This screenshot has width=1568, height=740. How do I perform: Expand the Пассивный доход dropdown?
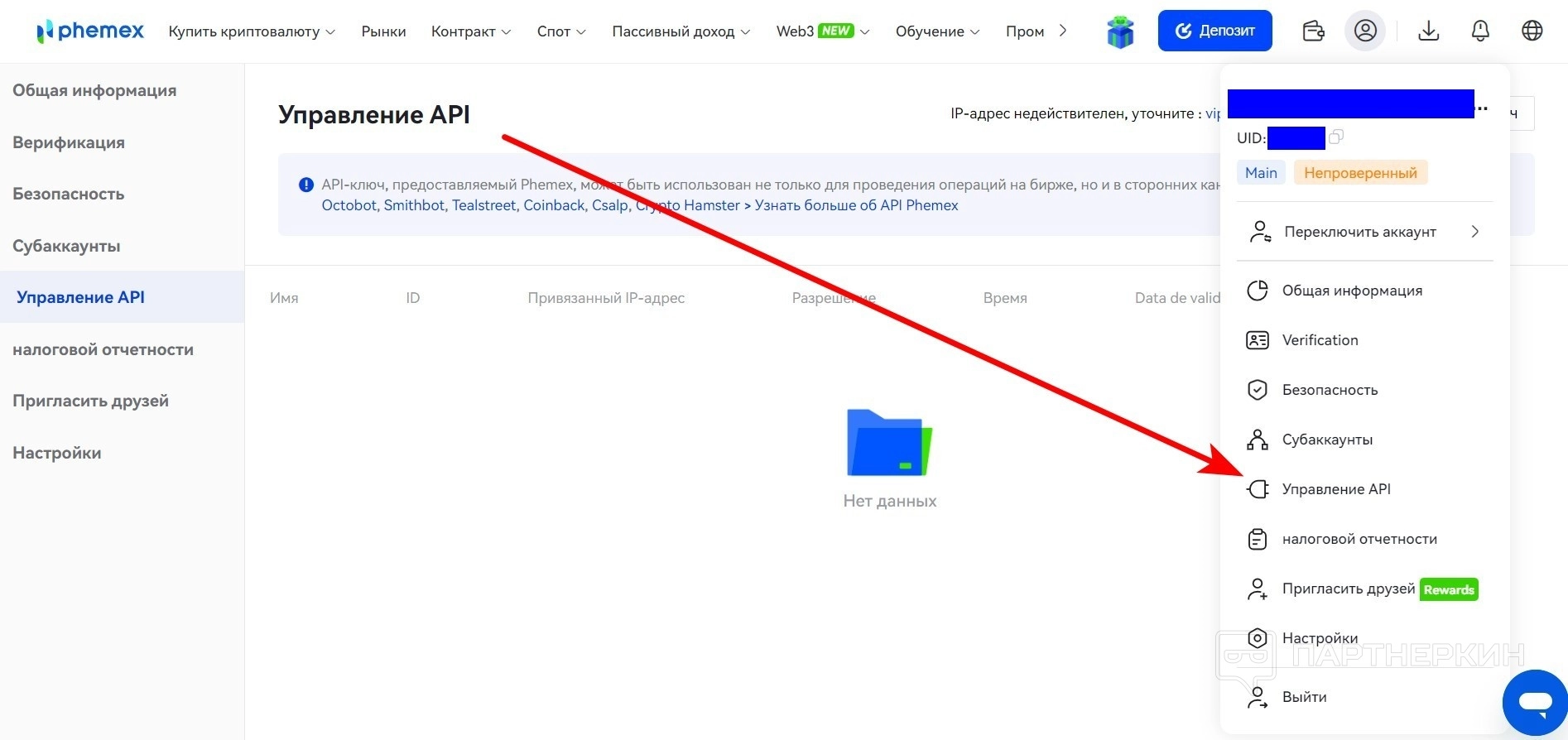click(681, 31)
